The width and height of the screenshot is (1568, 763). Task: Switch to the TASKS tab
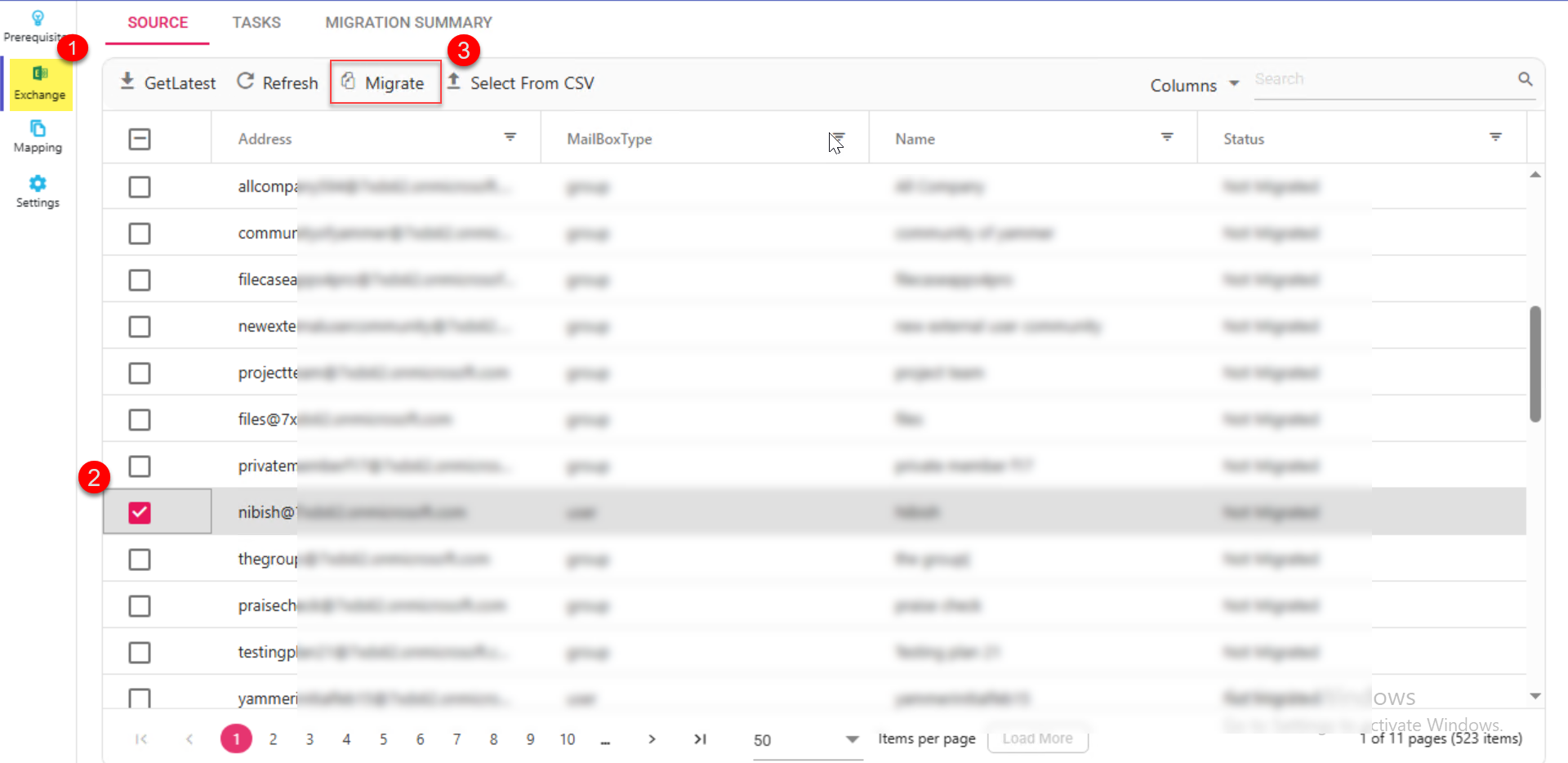point(256,22)
